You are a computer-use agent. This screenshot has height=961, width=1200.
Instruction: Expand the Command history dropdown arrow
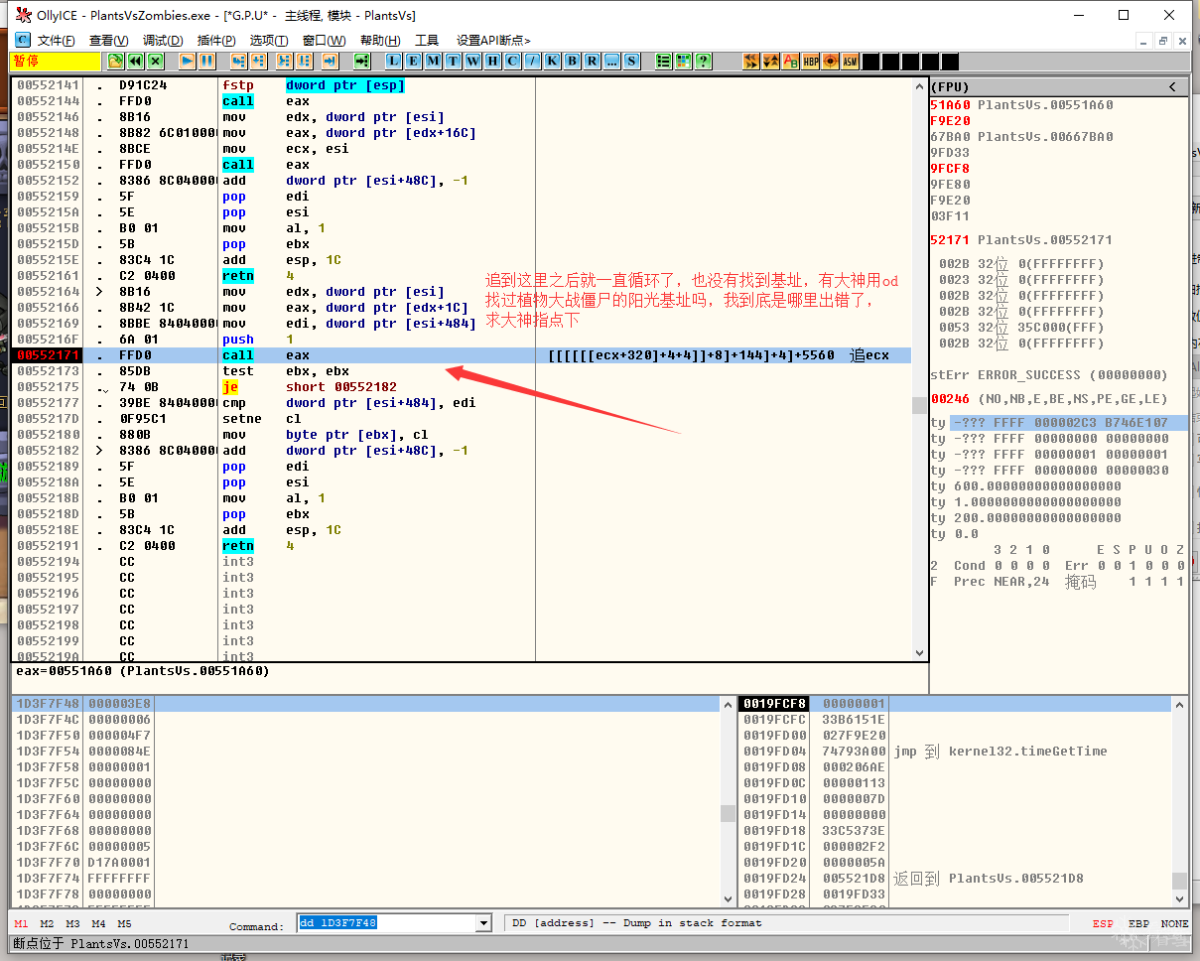(x=484, y=923)
